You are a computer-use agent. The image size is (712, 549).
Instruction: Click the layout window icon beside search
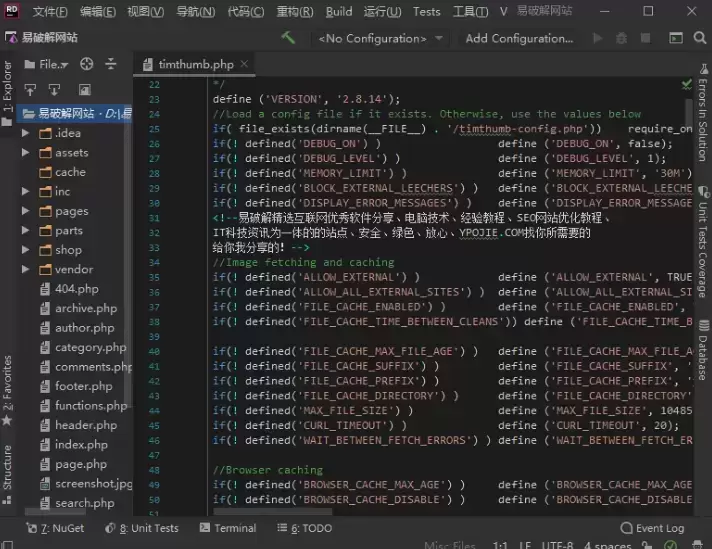(x=676, y=38)
